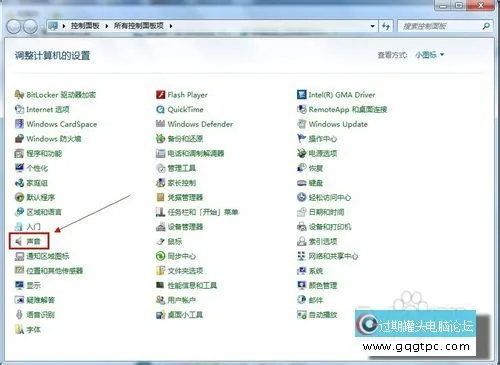
Task: Click the 电源选项 icon
Action: 301,153
